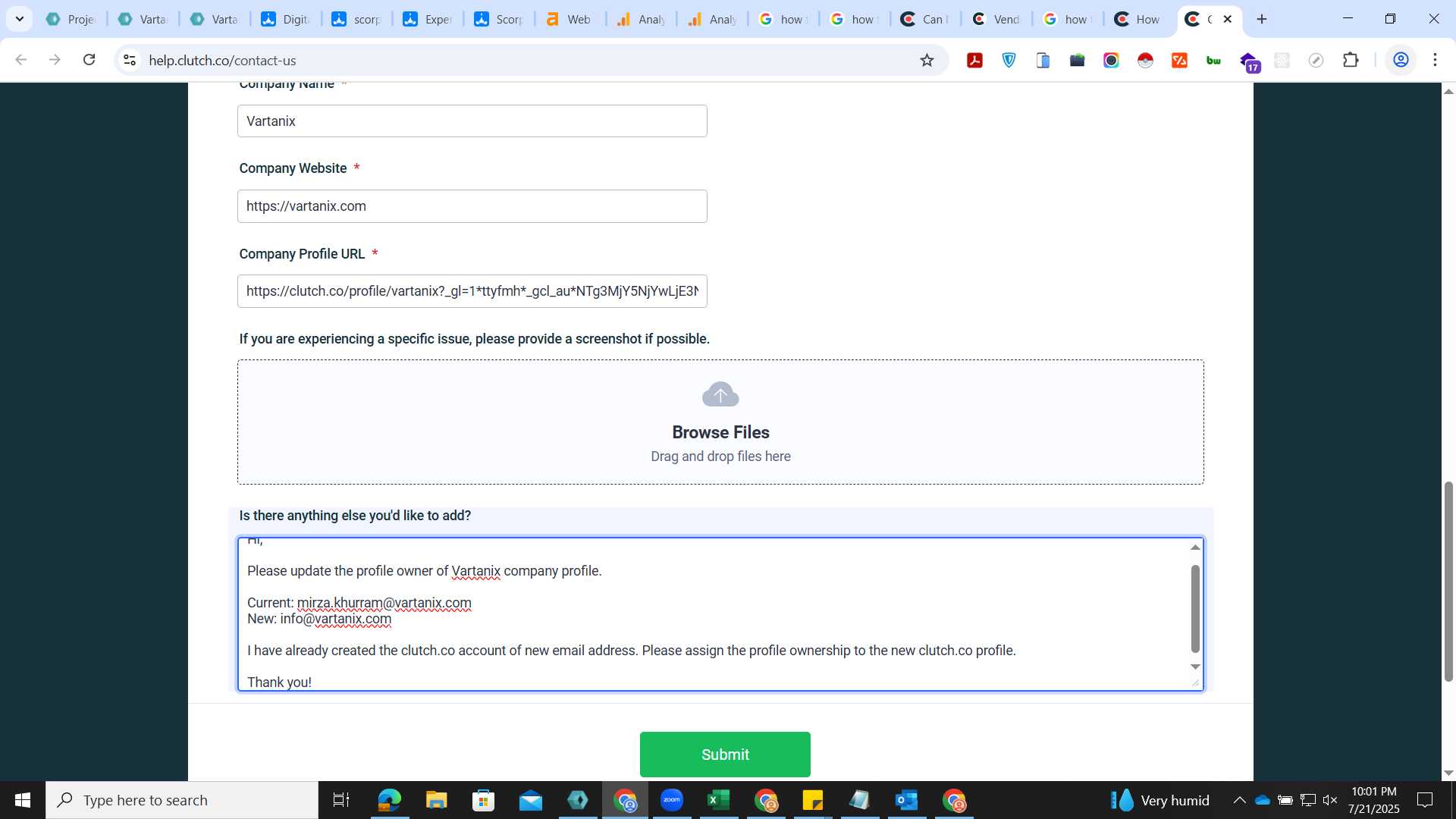Click the page scrollbar down arrow
The width and height of the screenshot is (1456, 819).
point(1448,773)
